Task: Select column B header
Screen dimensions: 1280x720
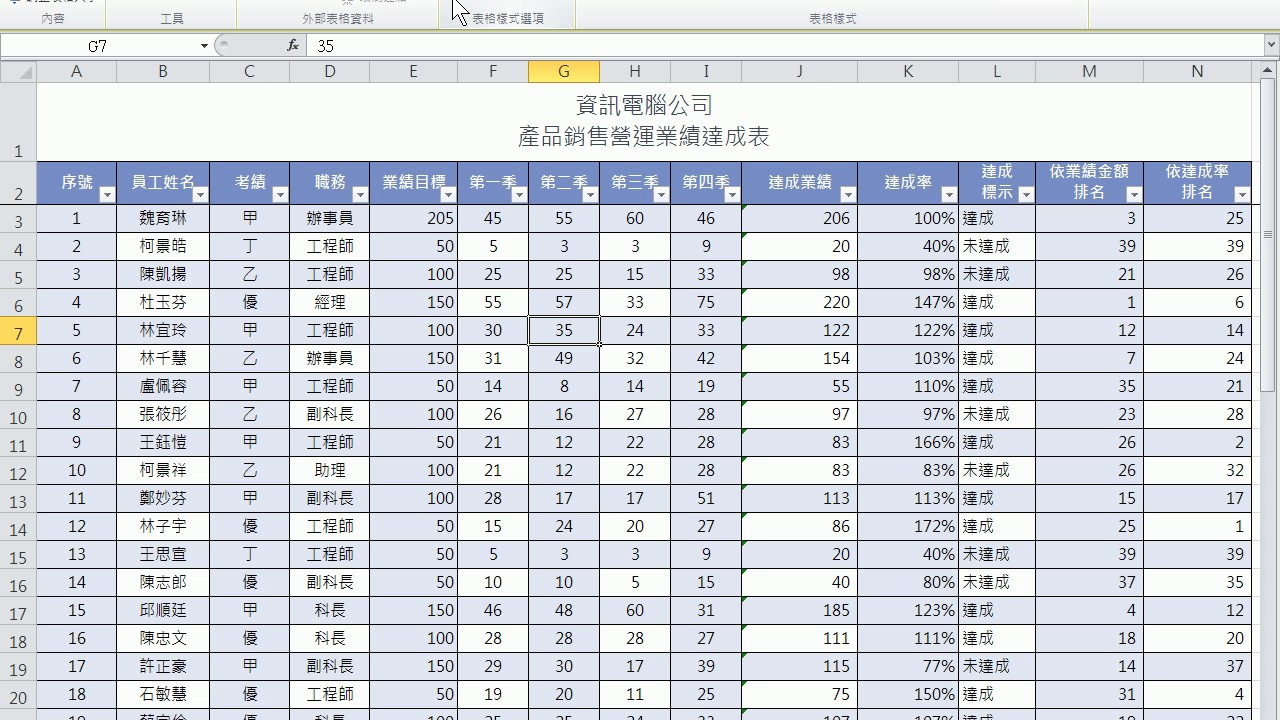Action: point(163,72)
